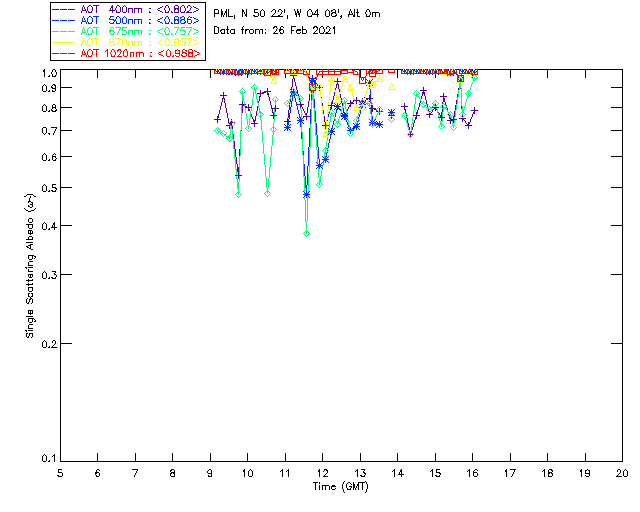
Task: Click the lowest green diamond near 0.38
Action: [x=307, y=234]
